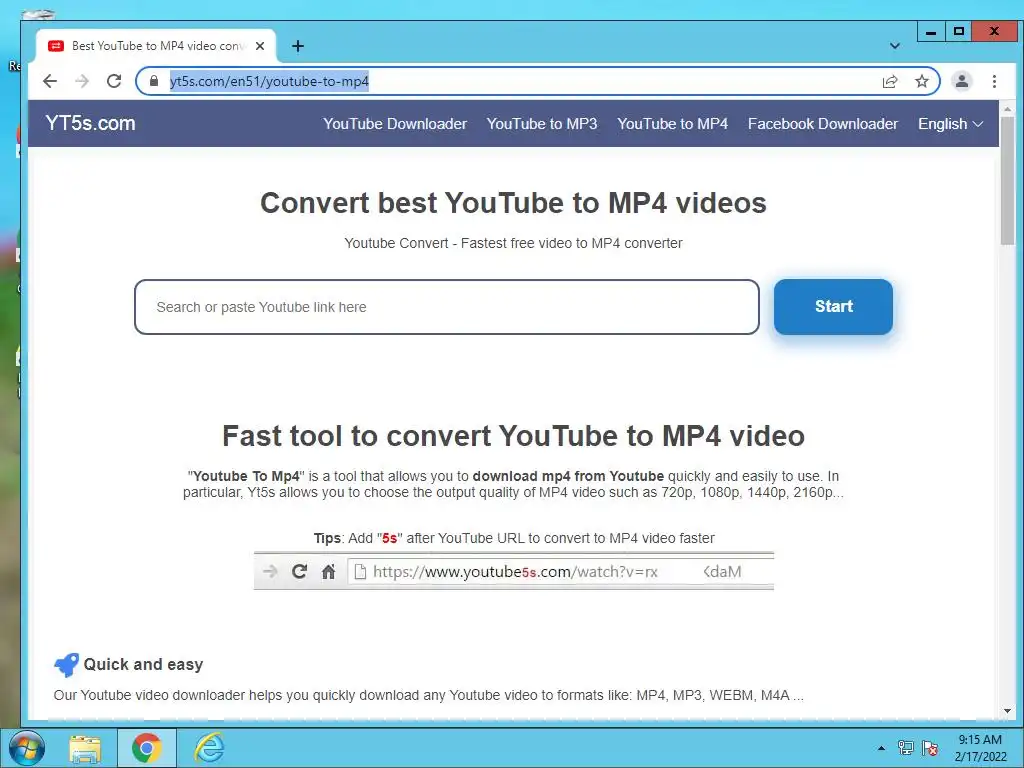Show hidden tray icons arrow
Screen dimensions: 1024x768
point(882,748)
